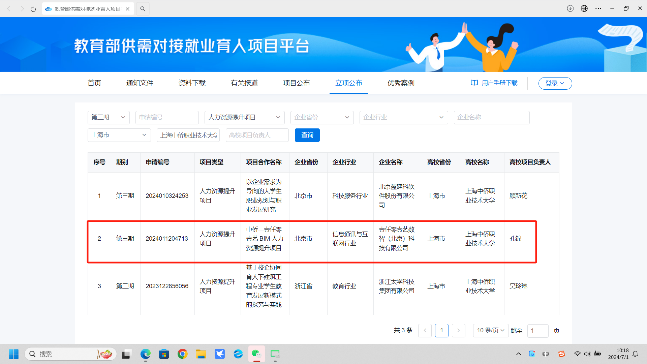Click application number 2024010324263
647x364 pixels.
point(167,196)
